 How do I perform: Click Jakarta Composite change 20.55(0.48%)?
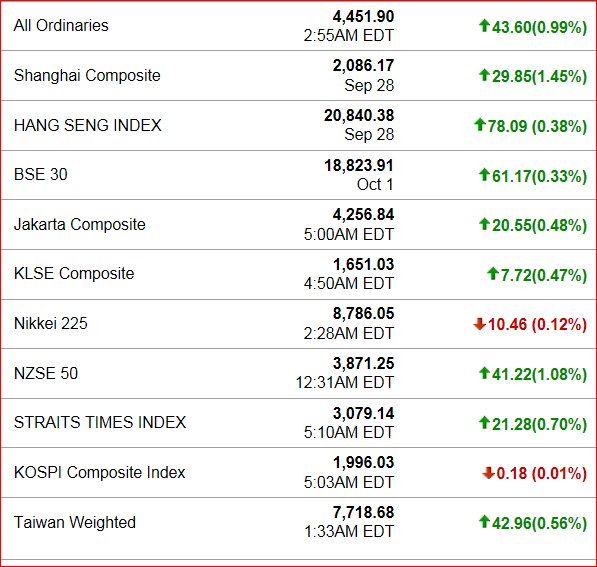pos(540,225)
